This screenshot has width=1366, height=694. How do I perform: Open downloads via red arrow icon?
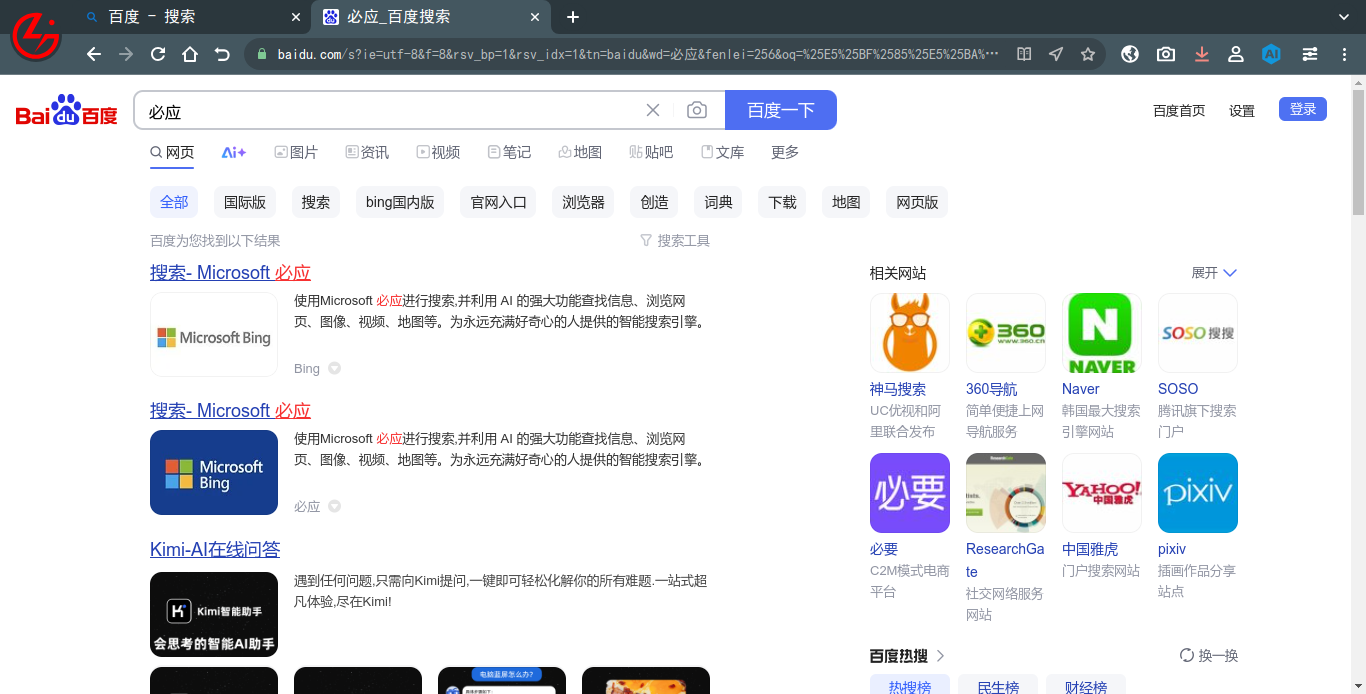[x=1202, y=54]
